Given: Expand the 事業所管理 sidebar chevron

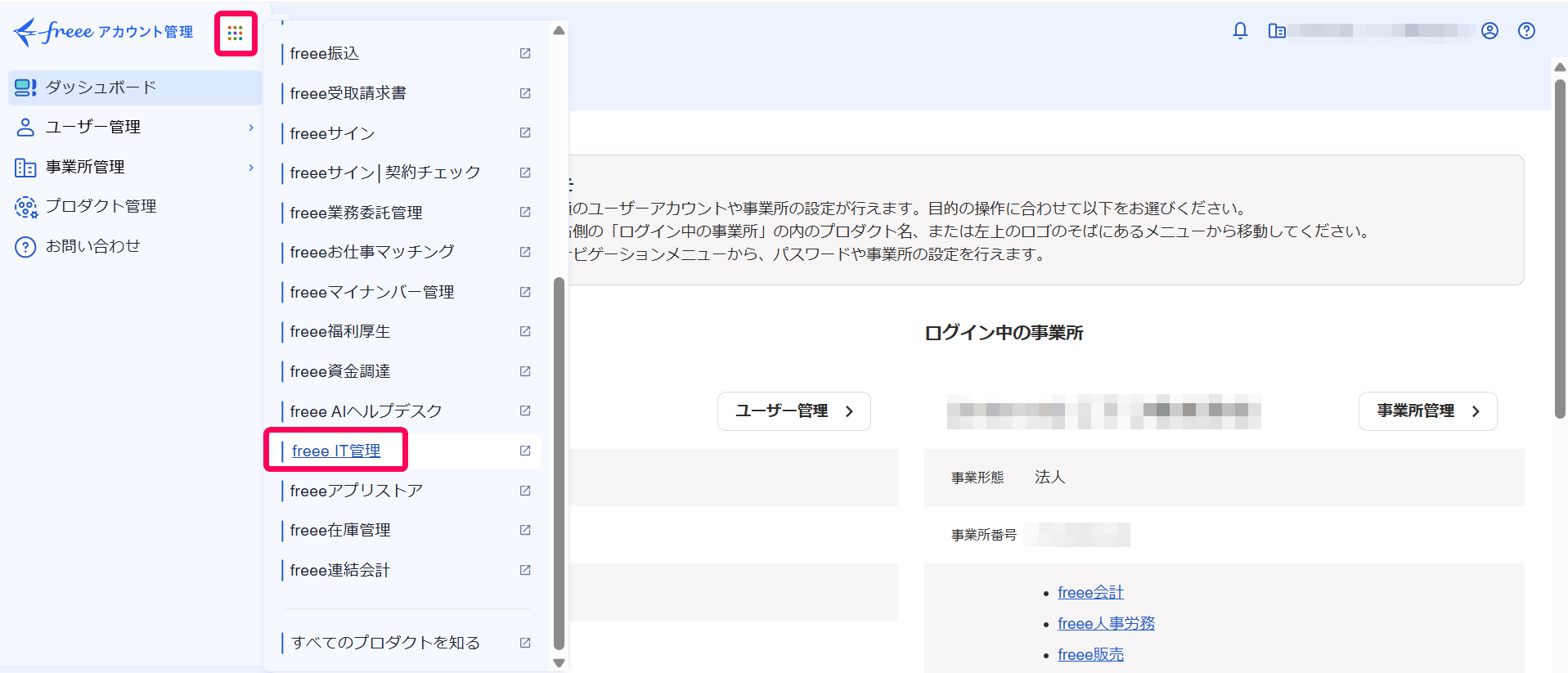Looking at the screenshot, I should [x=251, y=168].
